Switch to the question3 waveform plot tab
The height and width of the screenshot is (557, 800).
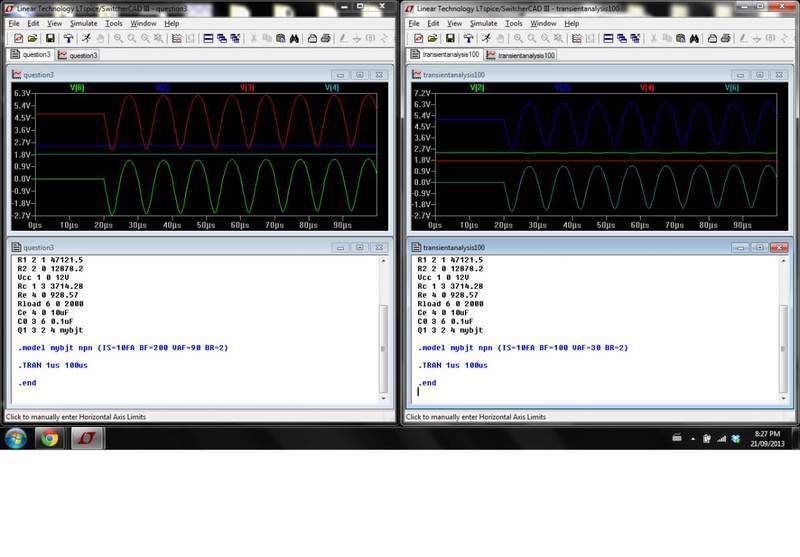[x=77, y=55]
